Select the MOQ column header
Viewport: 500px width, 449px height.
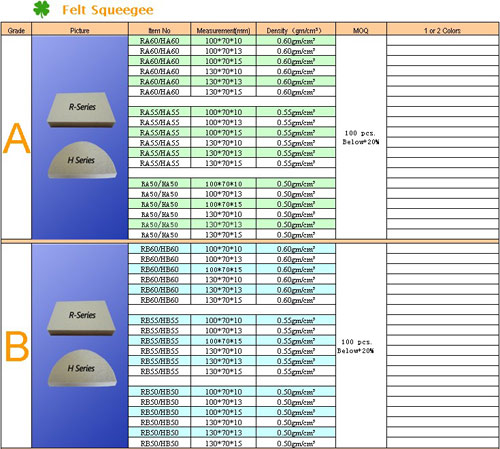(361, 30)
